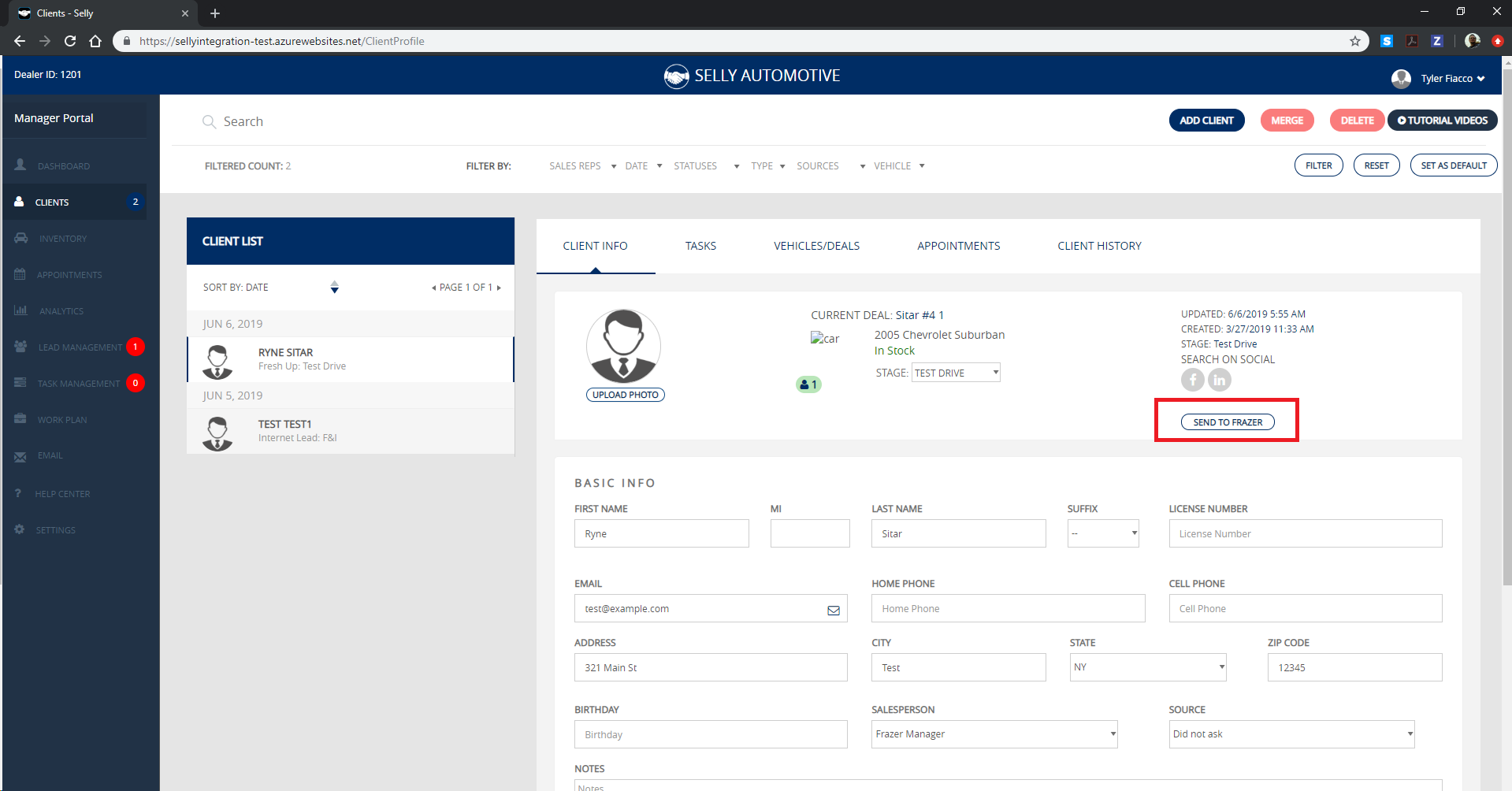
Task: Click First Name input field
Action: click(x=661, y=533)
